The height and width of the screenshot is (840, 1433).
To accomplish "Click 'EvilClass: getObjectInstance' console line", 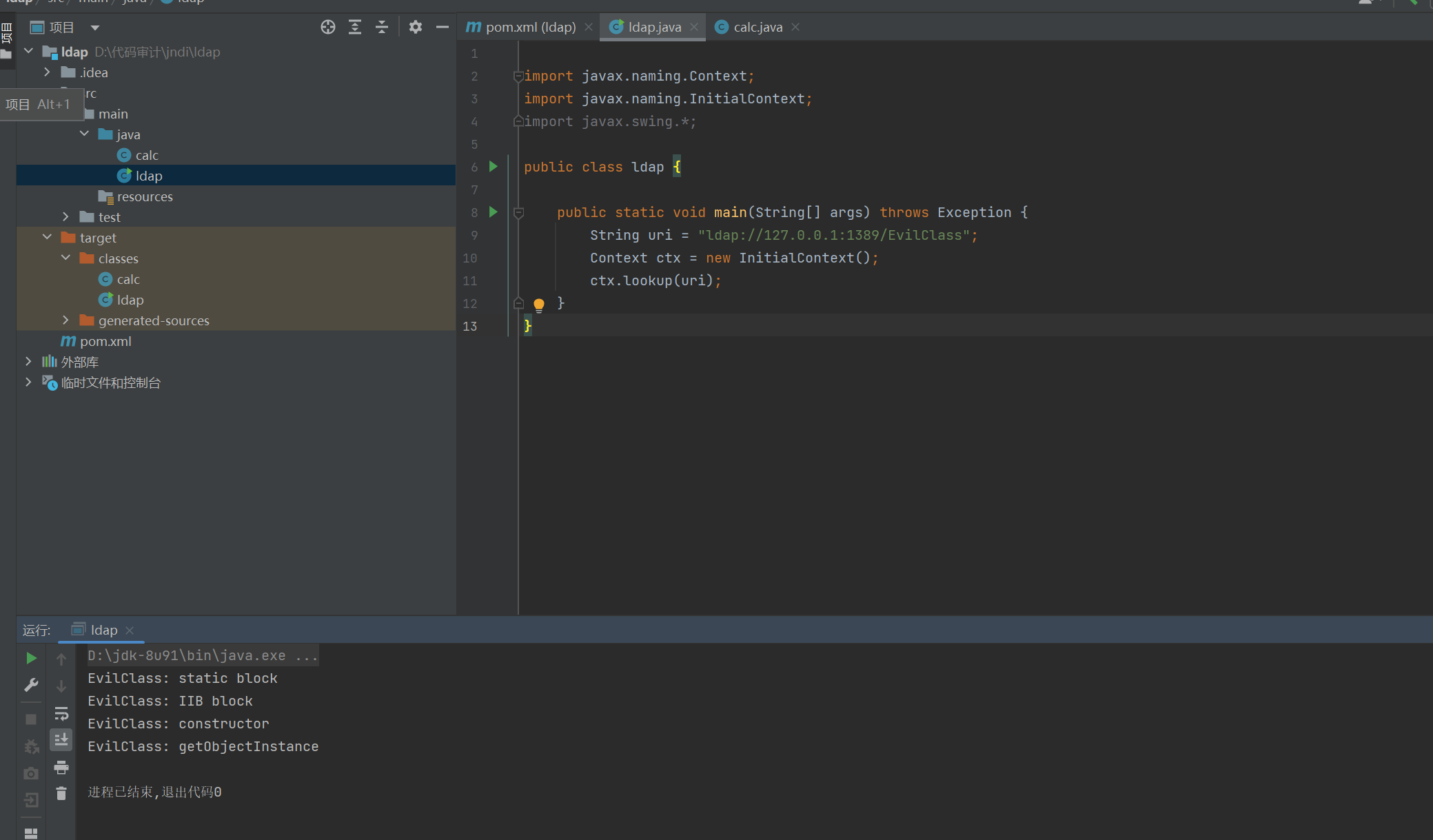I will (203, 746).
